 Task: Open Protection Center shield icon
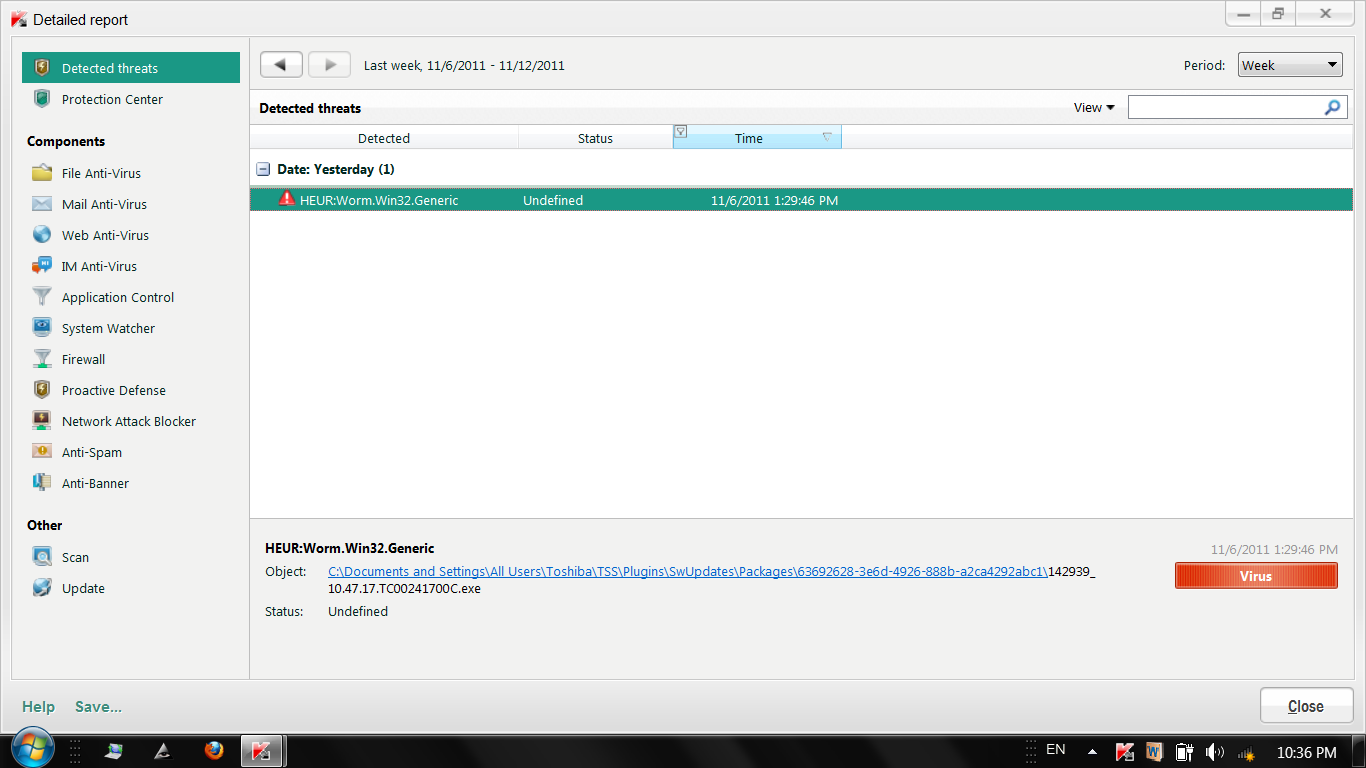(42, 99)
